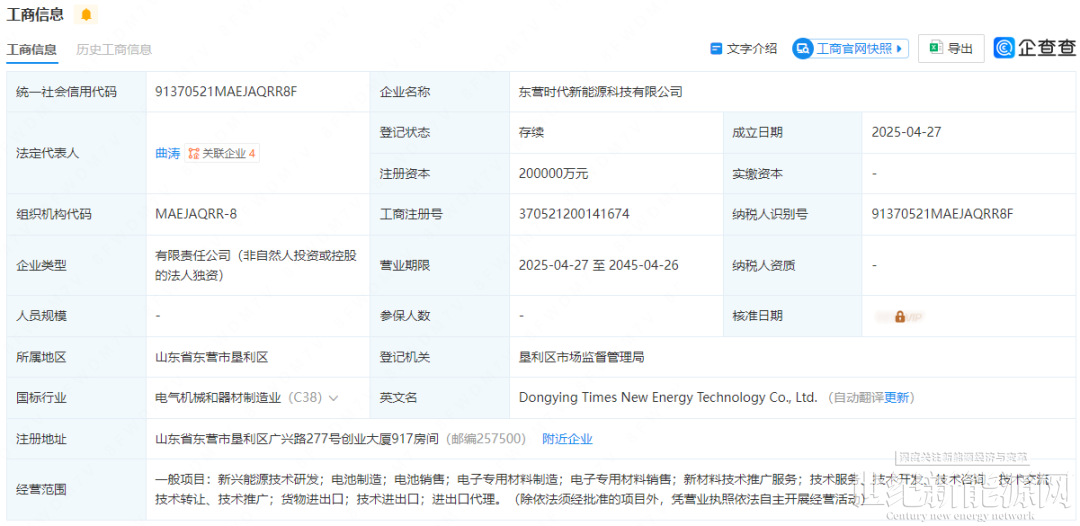Click the related-enterprise graph icon
1080x526 pixels.
pyautogui.click(x=194, y=154)
